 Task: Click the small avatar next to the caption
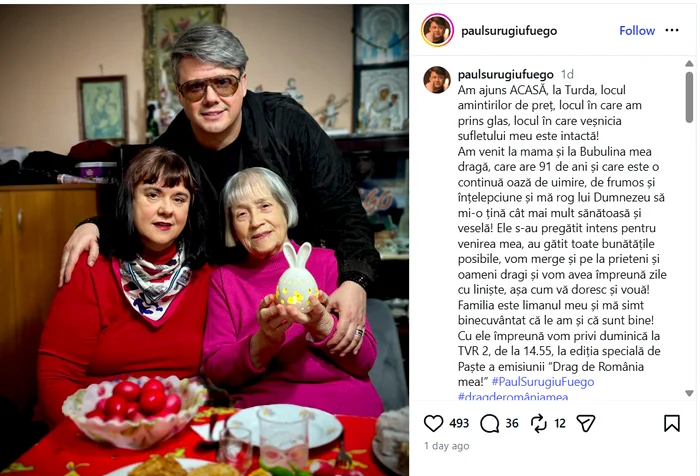(437, 80)
